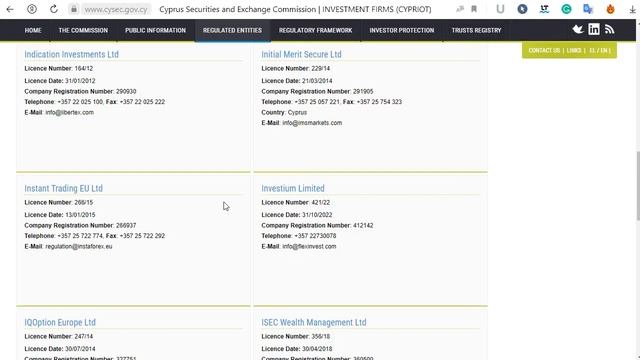Select licence date 31/10/2022
This screenshot has height=360, width=640.
(317, 215)
